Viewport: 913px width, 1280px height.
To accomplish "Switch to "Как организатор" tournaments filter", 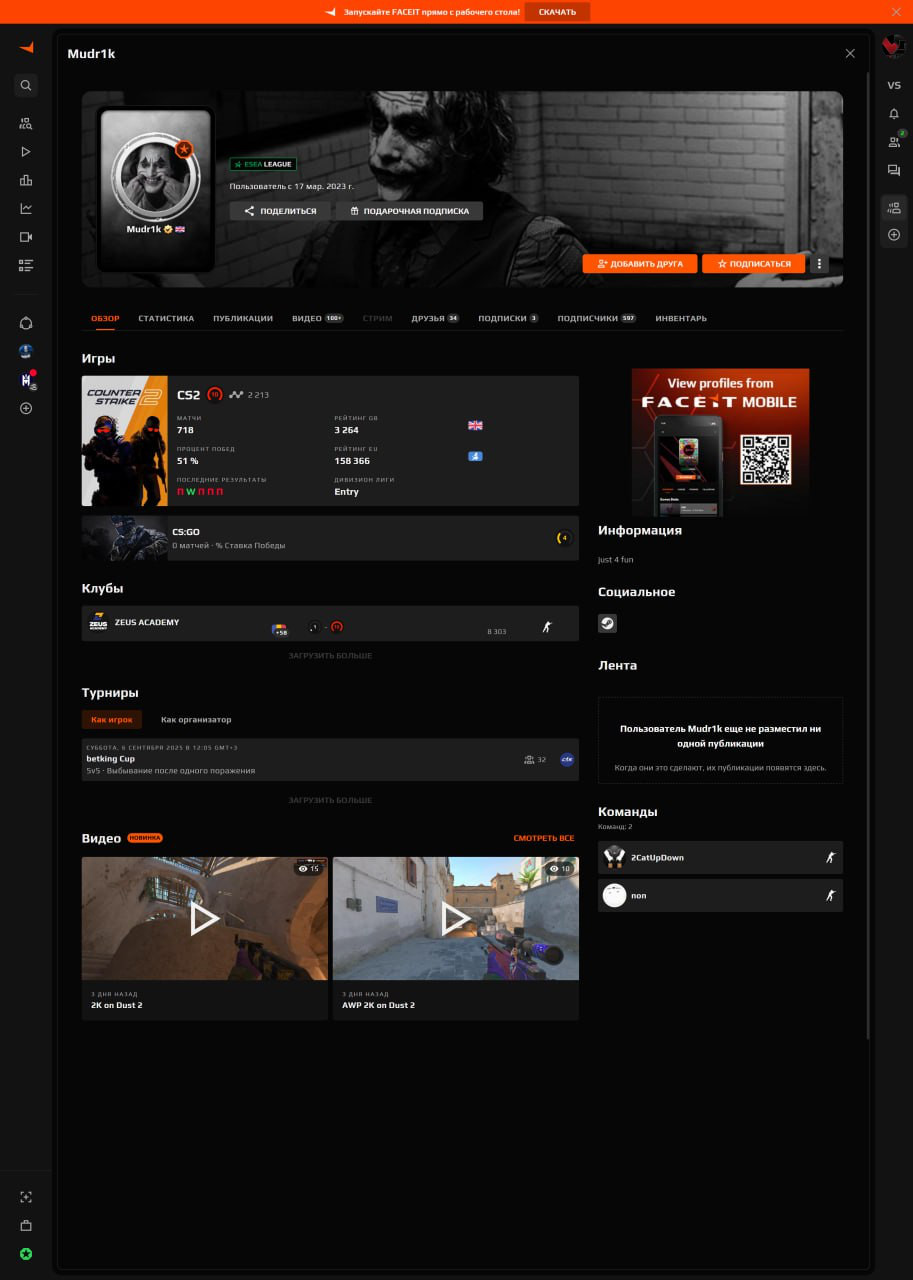I will pyautogui.click(x=196, y=719).
